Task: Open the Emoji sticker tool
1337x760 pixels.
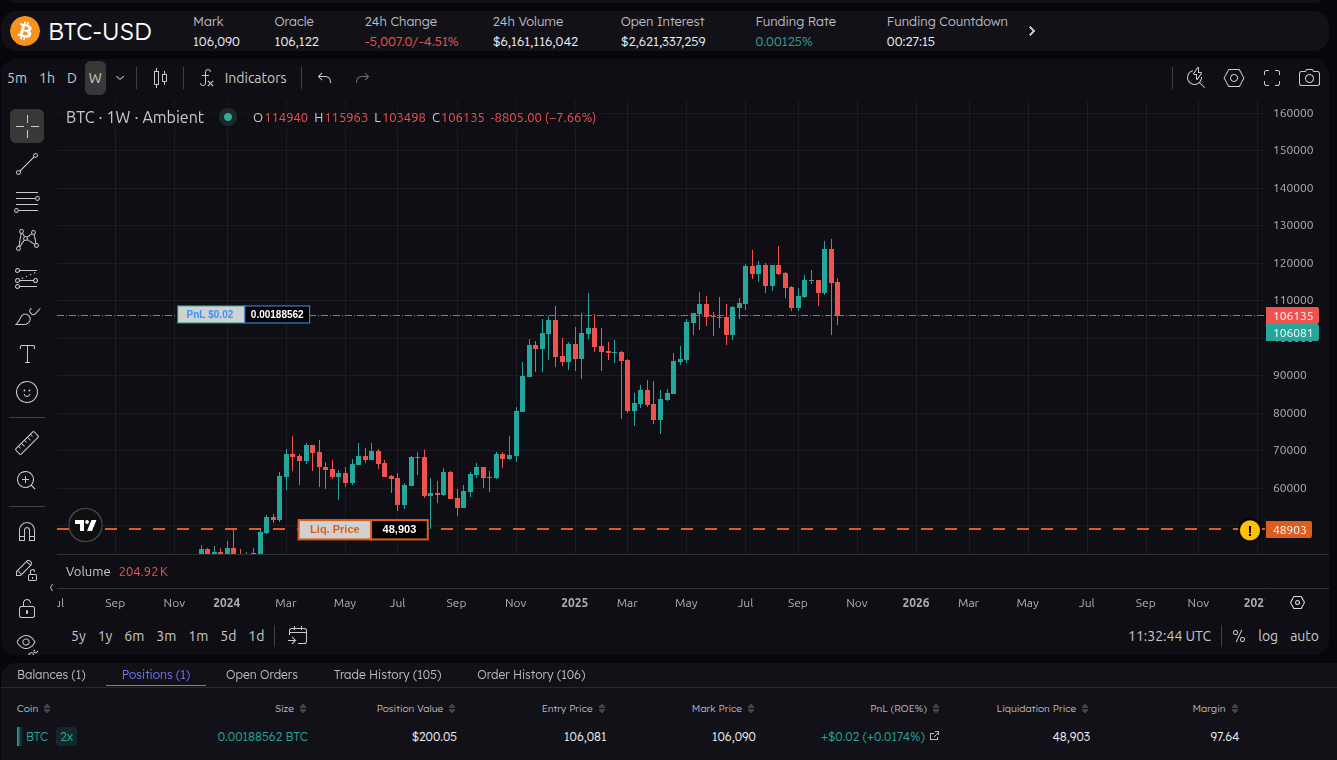Action: (x=26, y=391)
